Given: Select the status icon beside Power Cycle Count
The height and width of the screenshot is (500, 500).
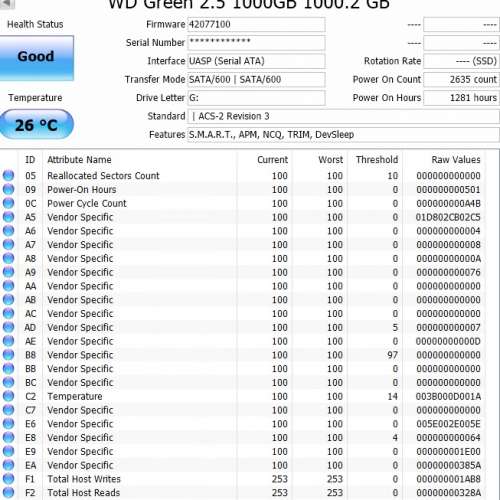Looking at the screenshot, I should pos(8,203).
